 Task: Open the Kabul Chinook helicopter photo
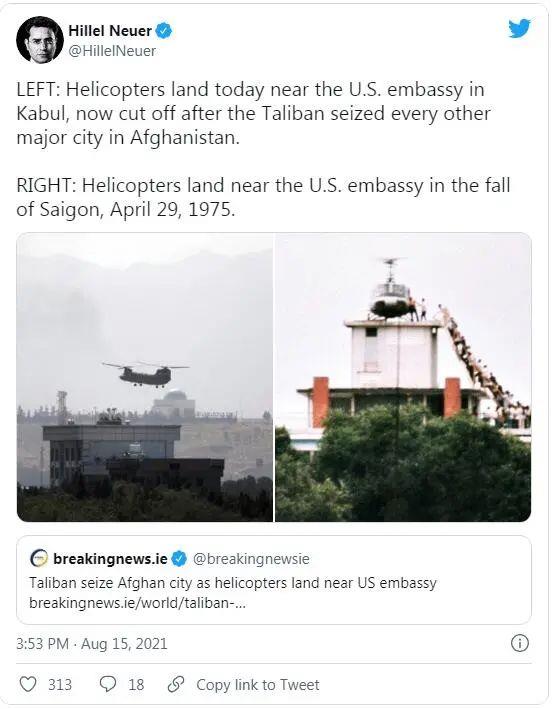(145, 377)
